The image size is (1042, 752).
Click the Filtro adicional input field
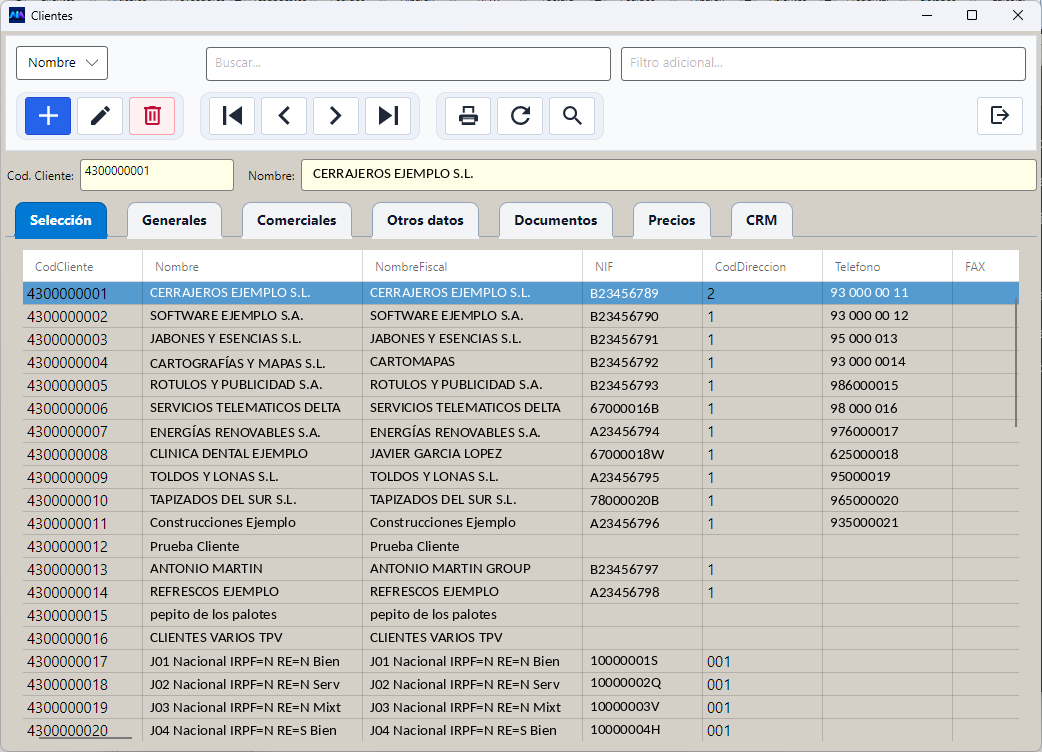pos(823,63)
